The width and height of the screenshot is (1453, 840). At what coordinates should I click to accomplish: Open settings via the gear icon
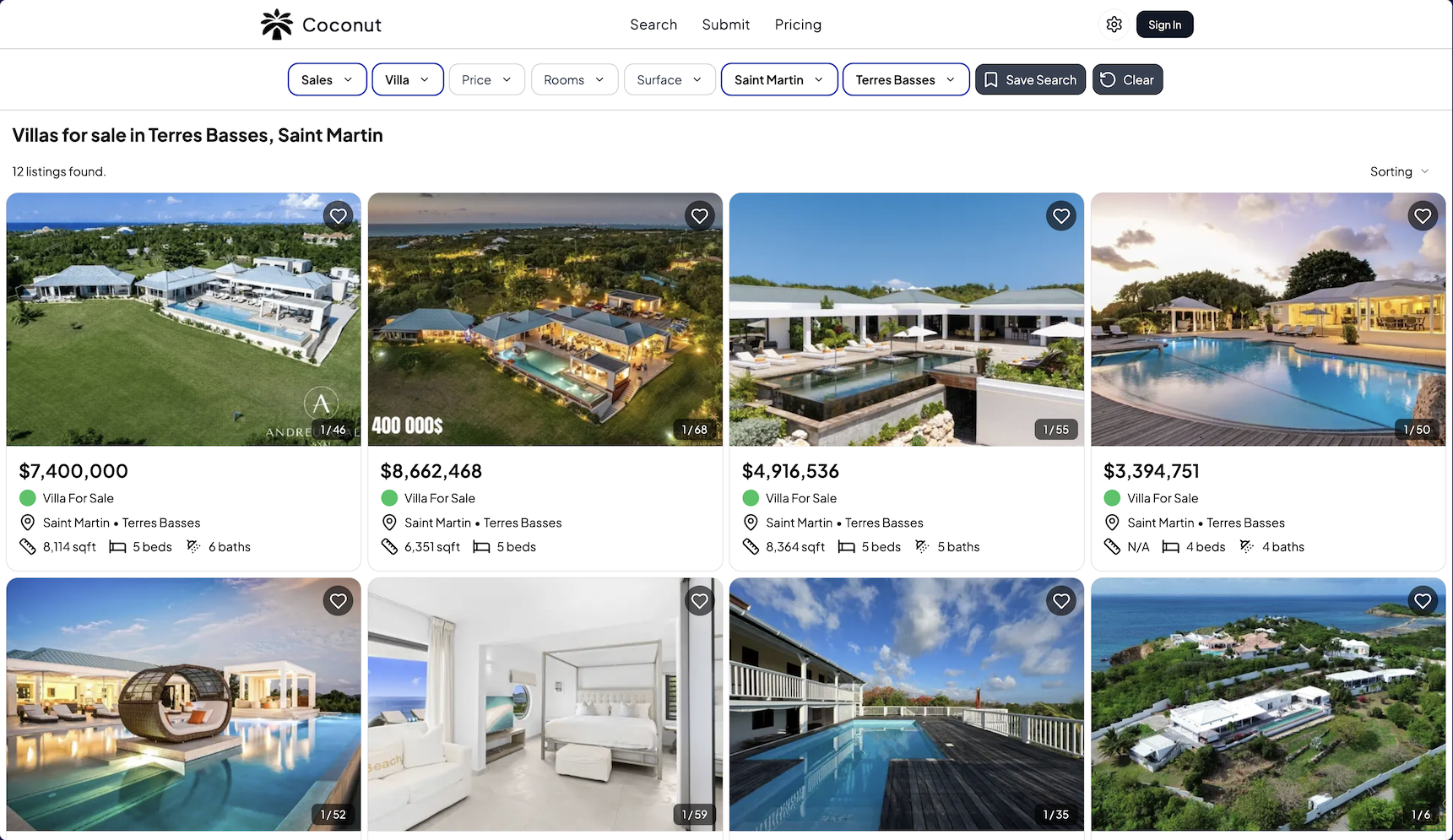1114,24
